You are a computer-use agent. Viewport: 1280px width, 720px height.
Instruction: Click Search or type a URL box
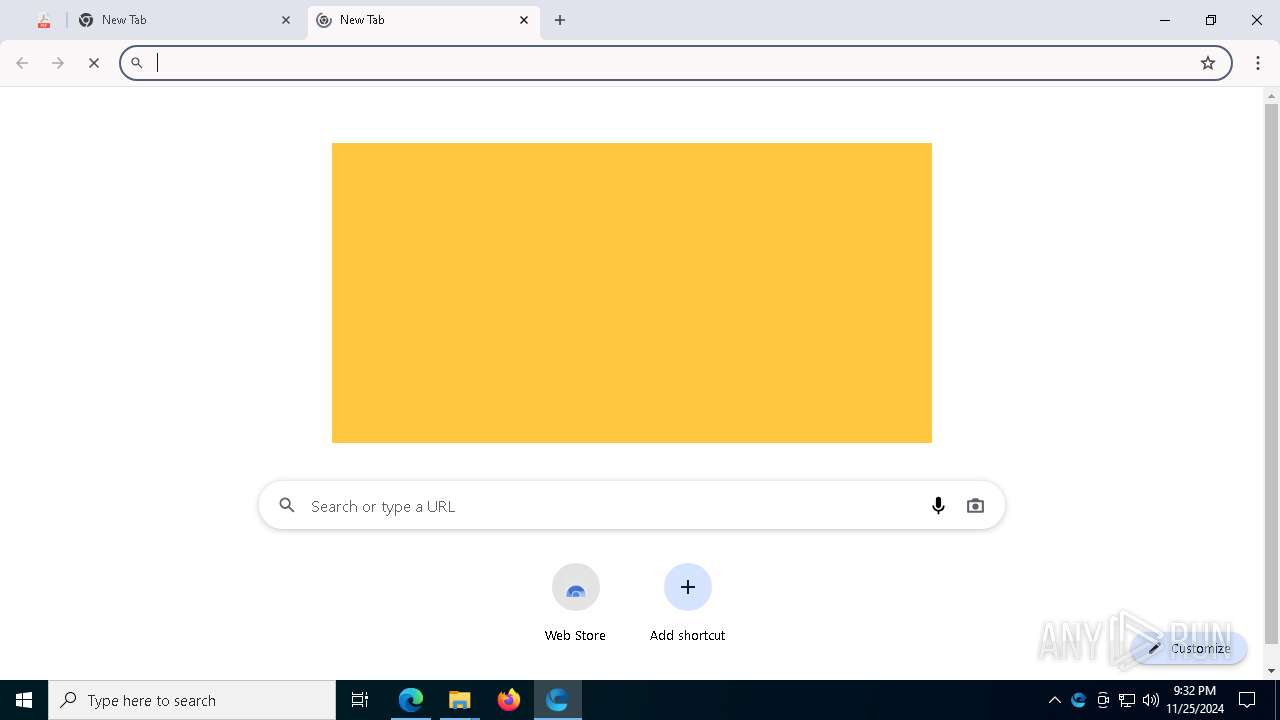click(x=632, y=506)
